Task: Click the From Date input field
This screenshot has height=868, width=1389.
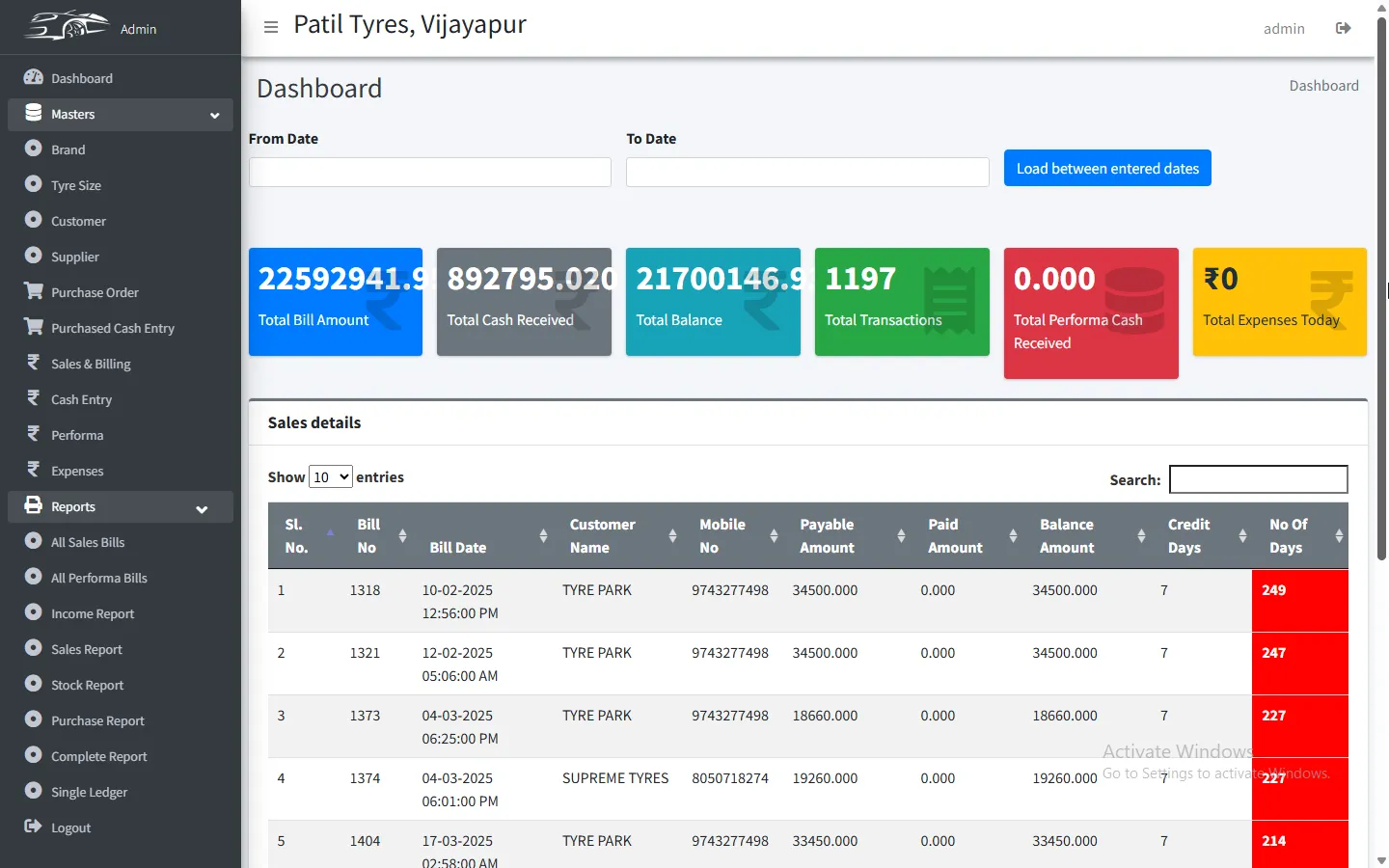Action: click(x=429, y=172)
